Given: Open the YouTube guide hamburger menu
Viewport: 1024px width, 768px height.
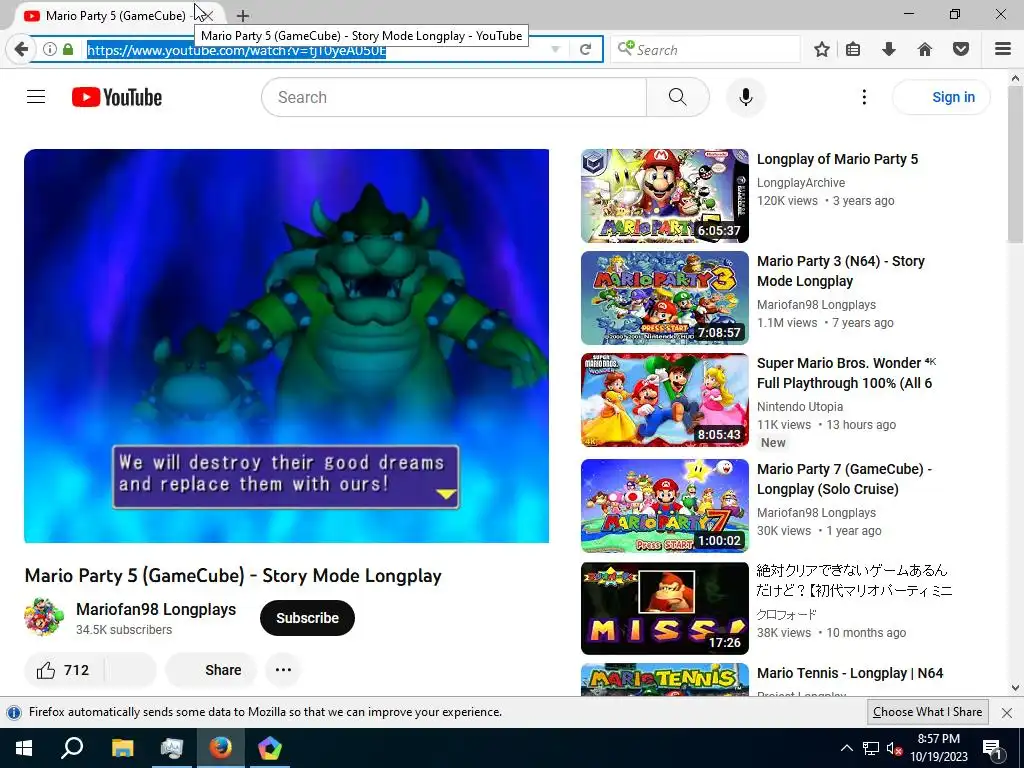Looking at the screenshot, I should coord(36,97).
